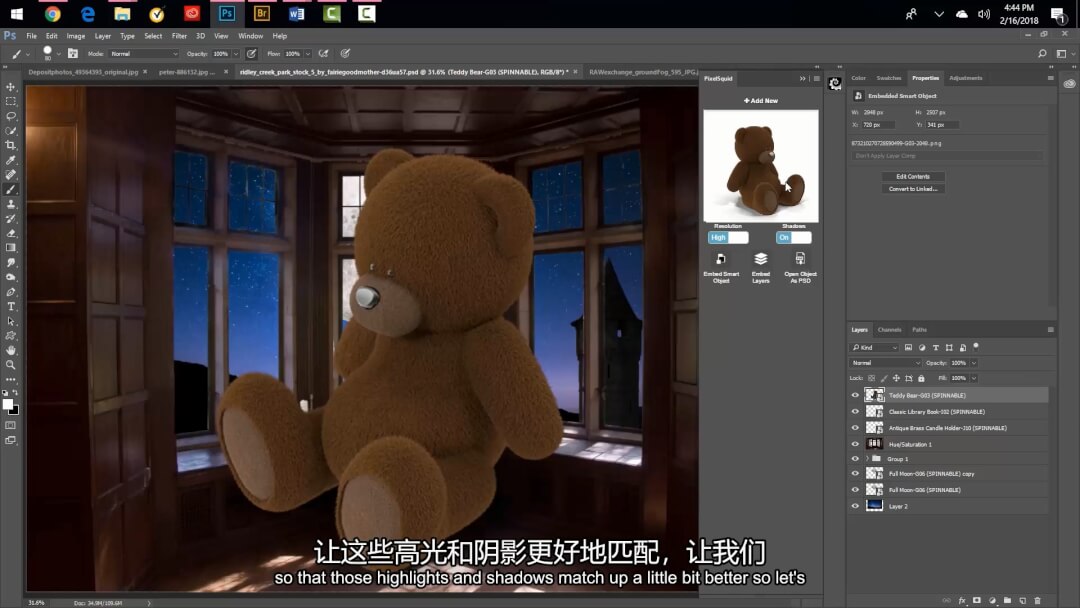
Task: Open the layer Fill dropdown arrow
Action: coord(974,378)
